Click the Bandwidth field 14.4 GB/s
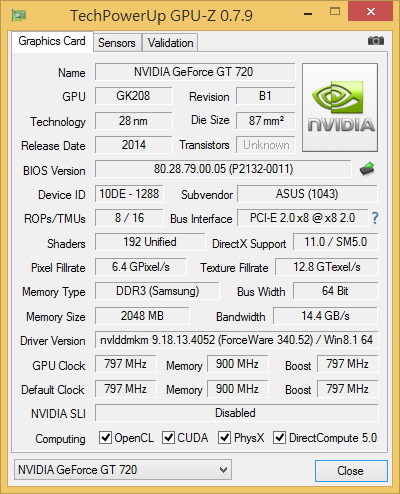Screen dimensions: 400x494 click(326, 316)
